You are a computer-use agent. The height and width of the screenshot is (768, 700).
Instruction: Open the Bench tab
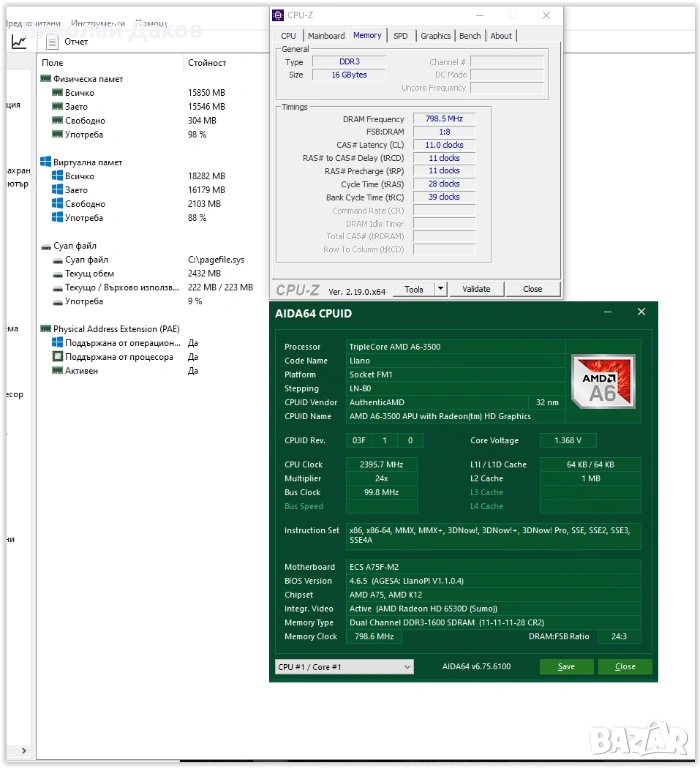click(470, 36)
